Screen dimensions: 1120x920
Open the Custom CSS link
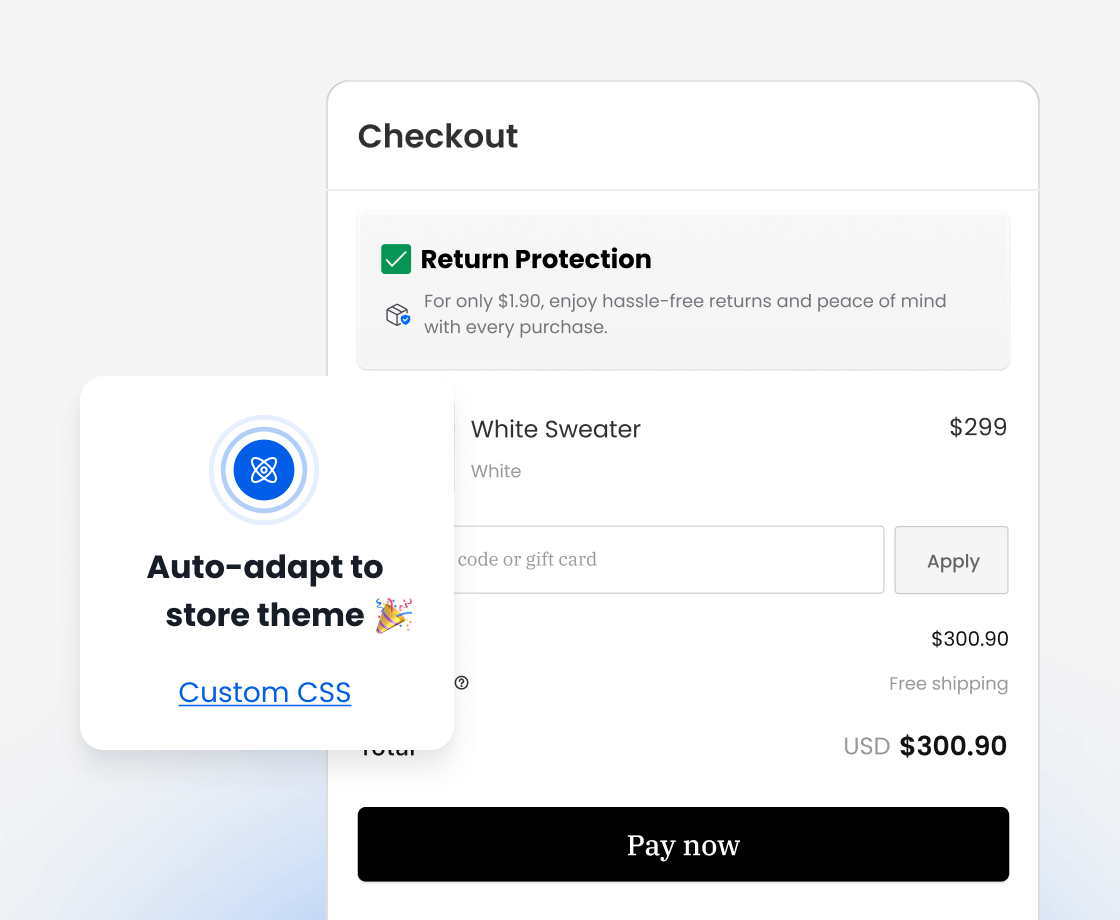264,692
